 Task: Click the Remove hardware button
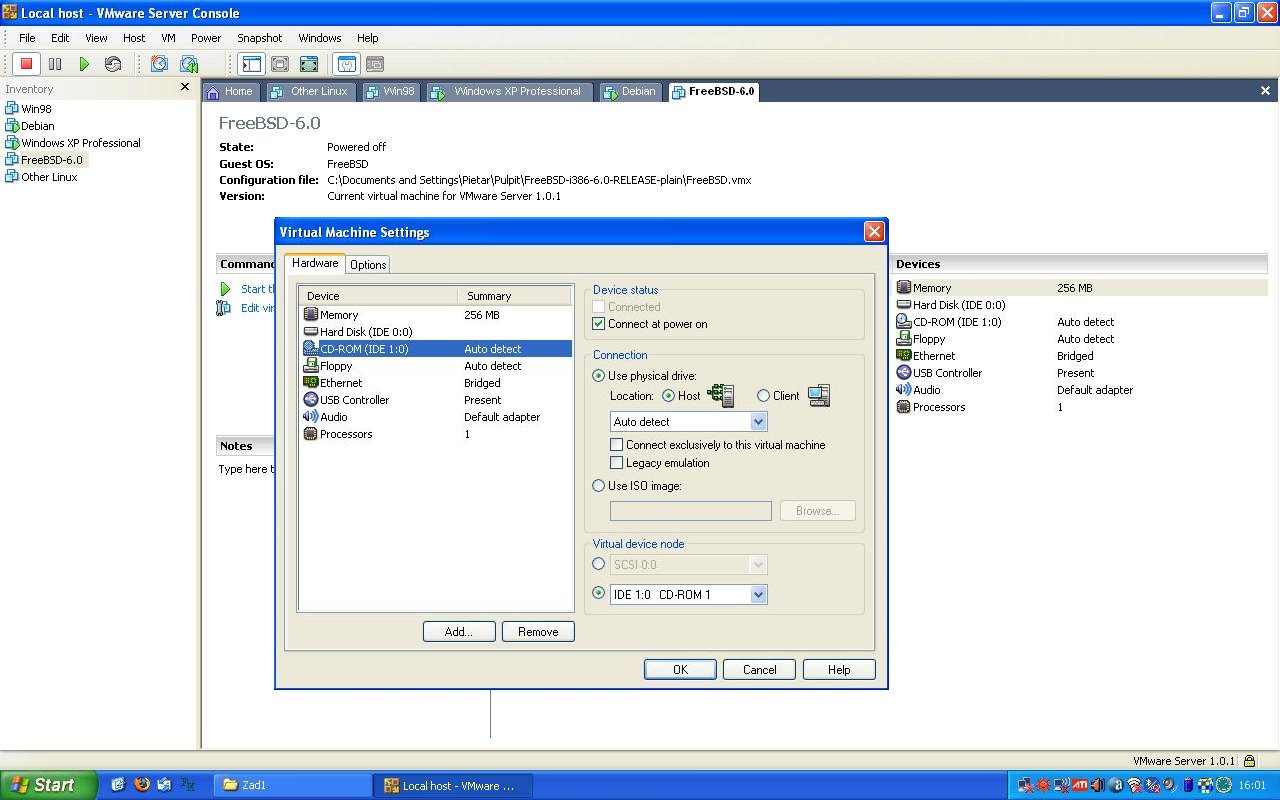(538, 632)
